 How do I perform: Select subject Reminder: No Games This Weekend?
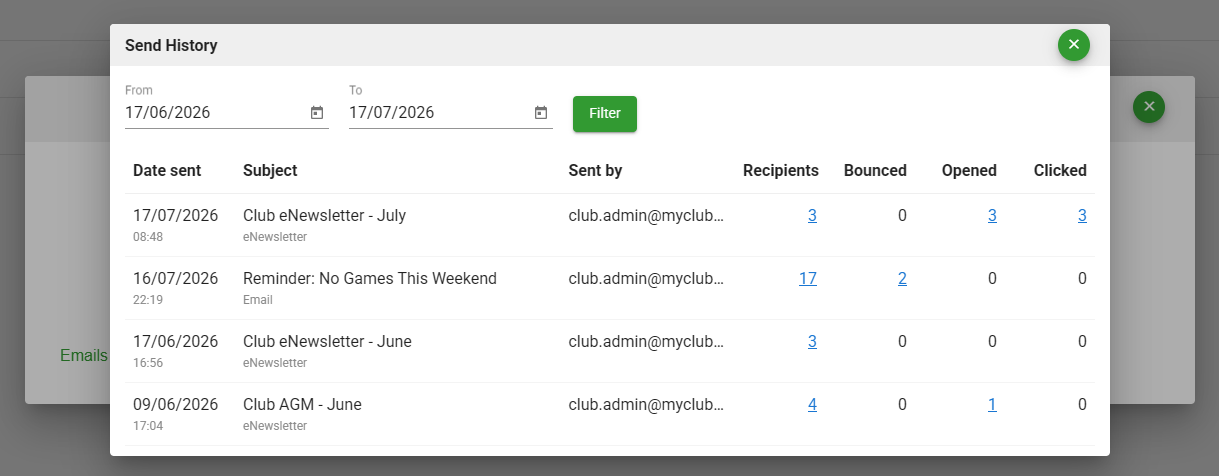click(370, 278)
